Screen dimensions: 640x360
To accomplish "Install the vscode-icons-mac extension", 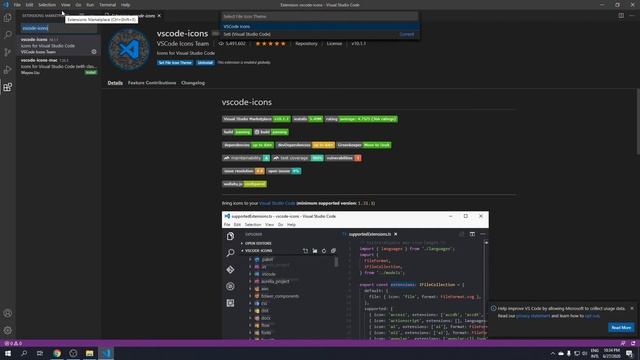I will [x=91, y=72].
